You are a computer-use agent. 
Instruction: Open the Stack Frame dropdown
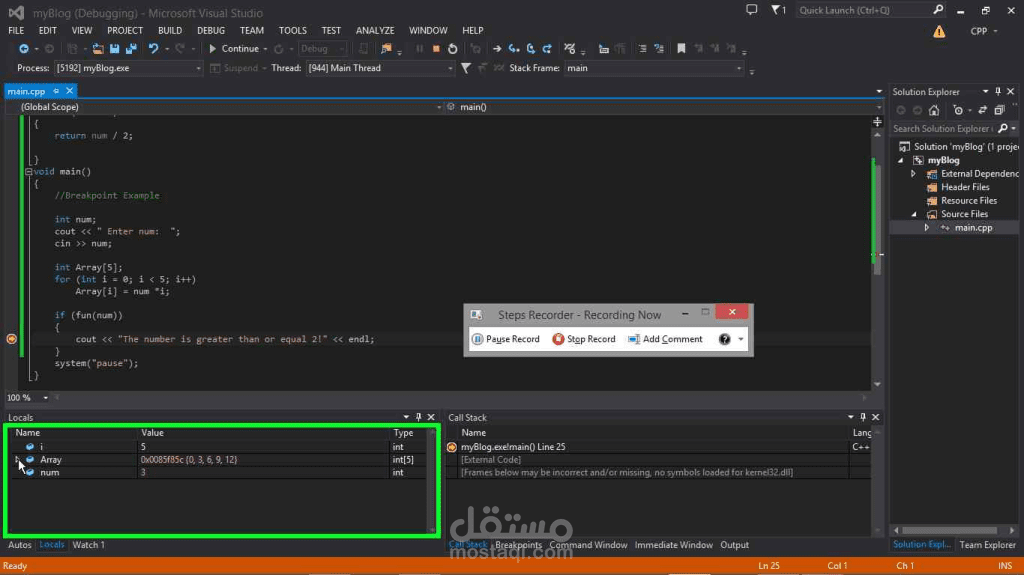click(x=739, y=68)
